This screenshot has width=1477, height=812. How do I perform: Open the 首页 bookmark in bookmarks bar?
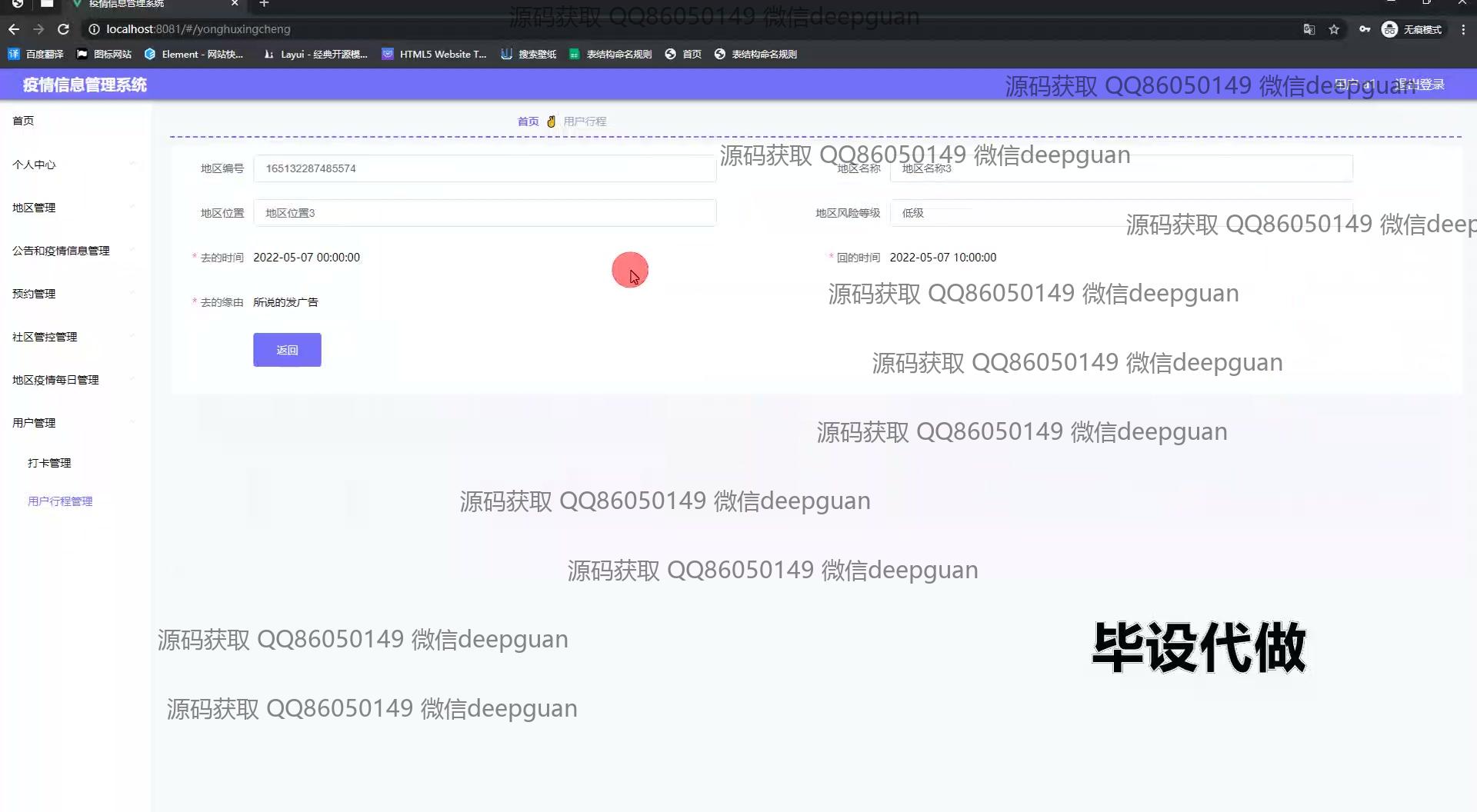point(683,54)
